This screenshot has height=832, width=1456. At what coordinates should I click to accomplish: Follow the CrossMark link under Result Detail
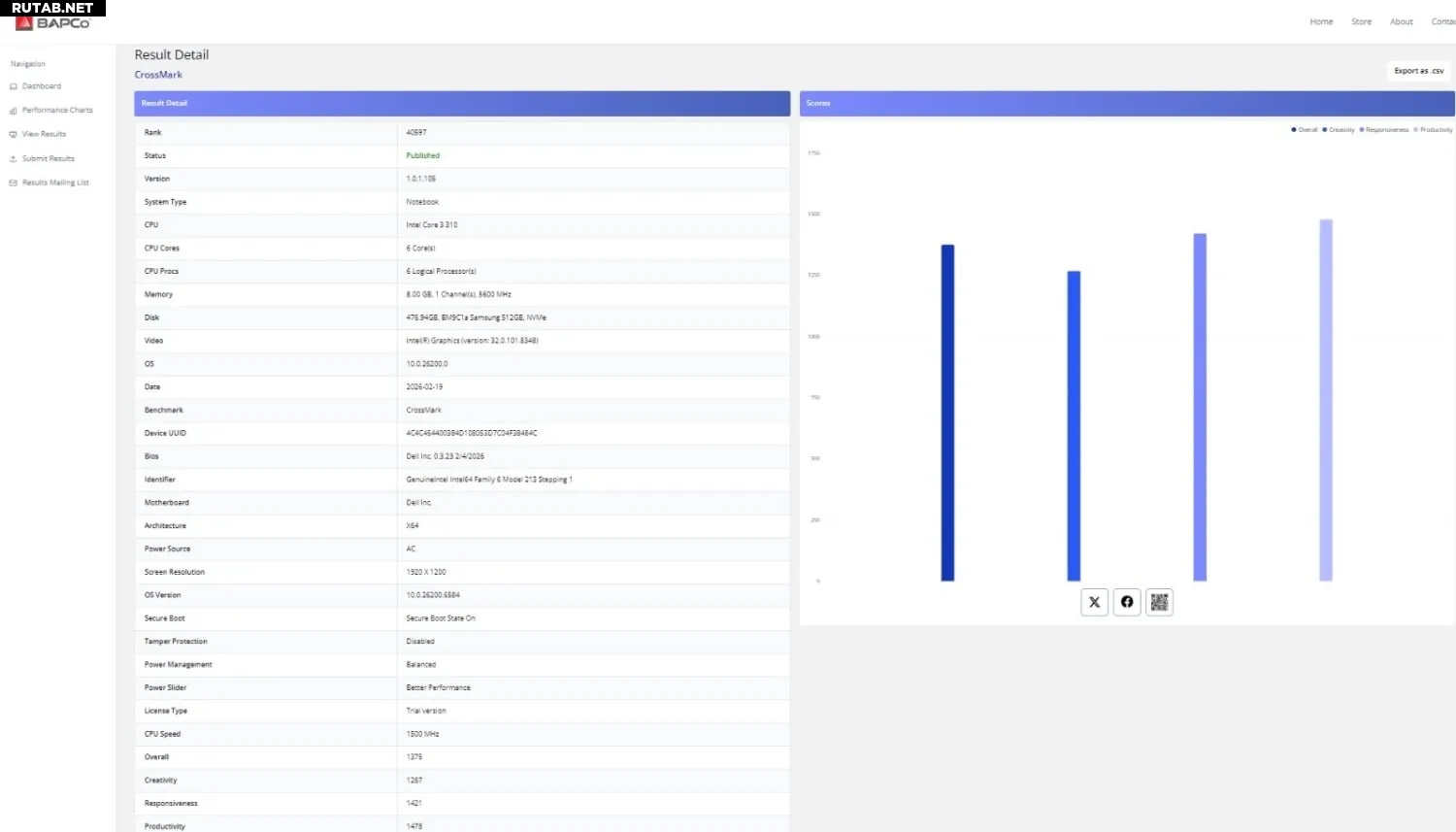tap(158, 75)
